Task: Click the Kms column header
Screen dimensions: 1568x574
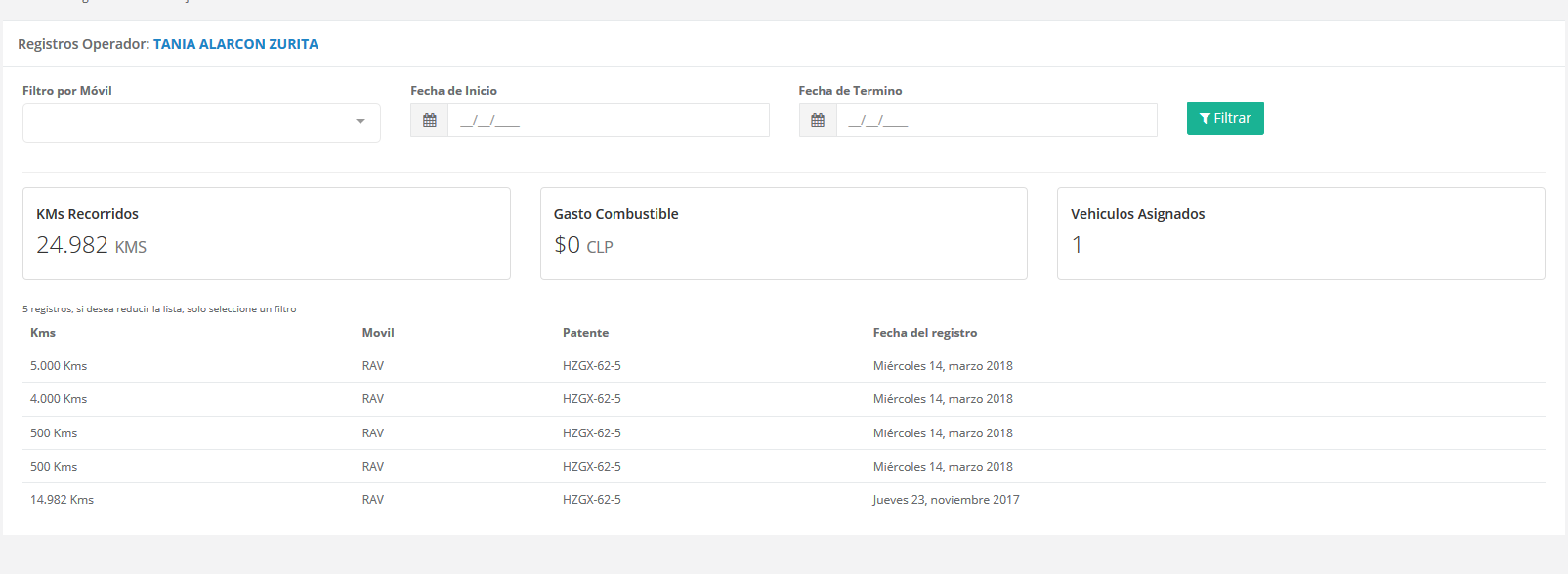Action: click(43, 333)
